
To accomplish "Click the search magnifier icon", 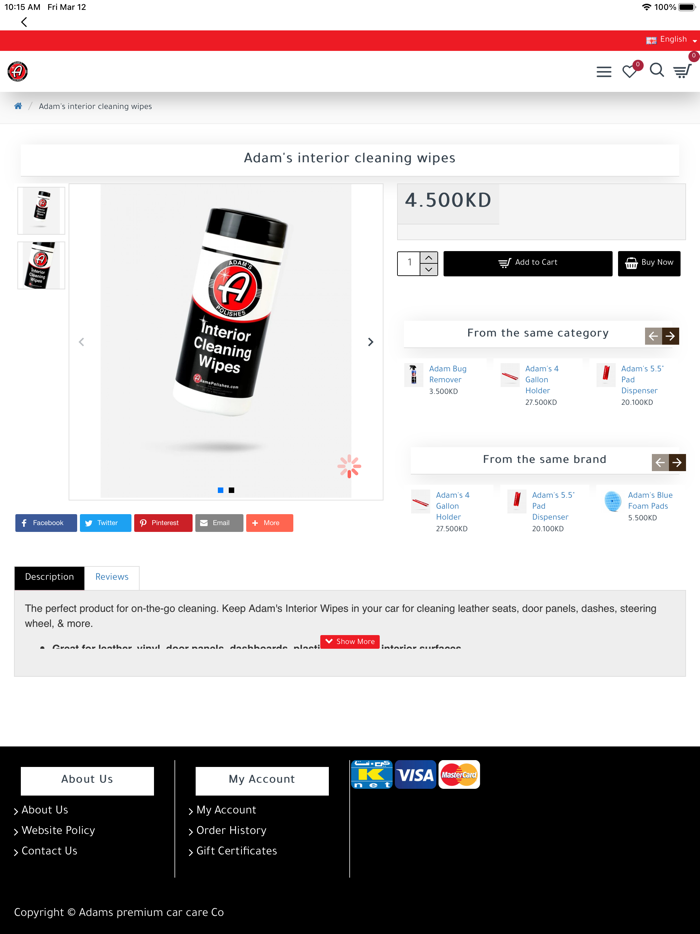I will (x=657, y=70).
